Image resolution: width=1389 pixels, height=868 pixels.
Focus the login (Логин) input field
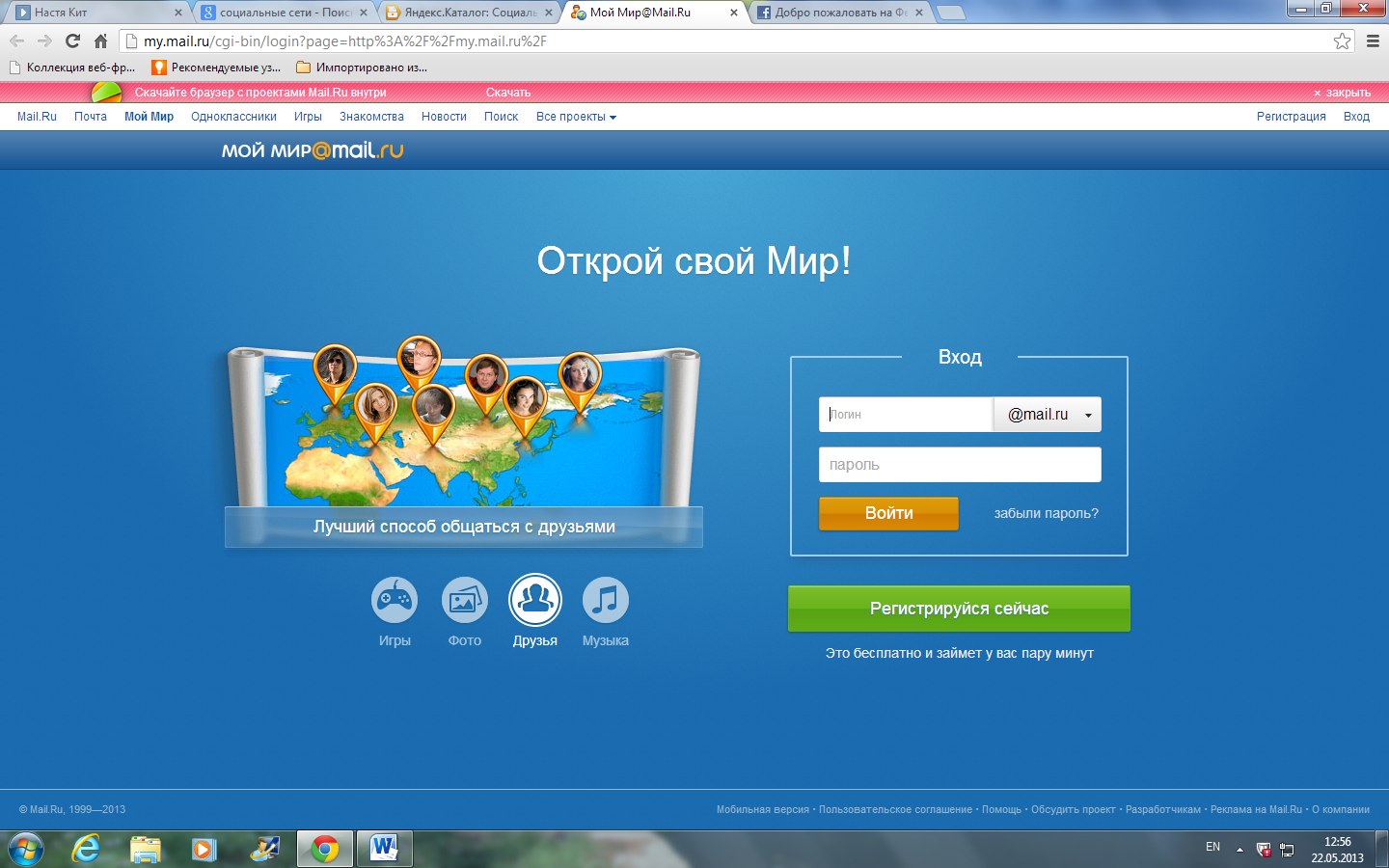(x=906, y=415)
